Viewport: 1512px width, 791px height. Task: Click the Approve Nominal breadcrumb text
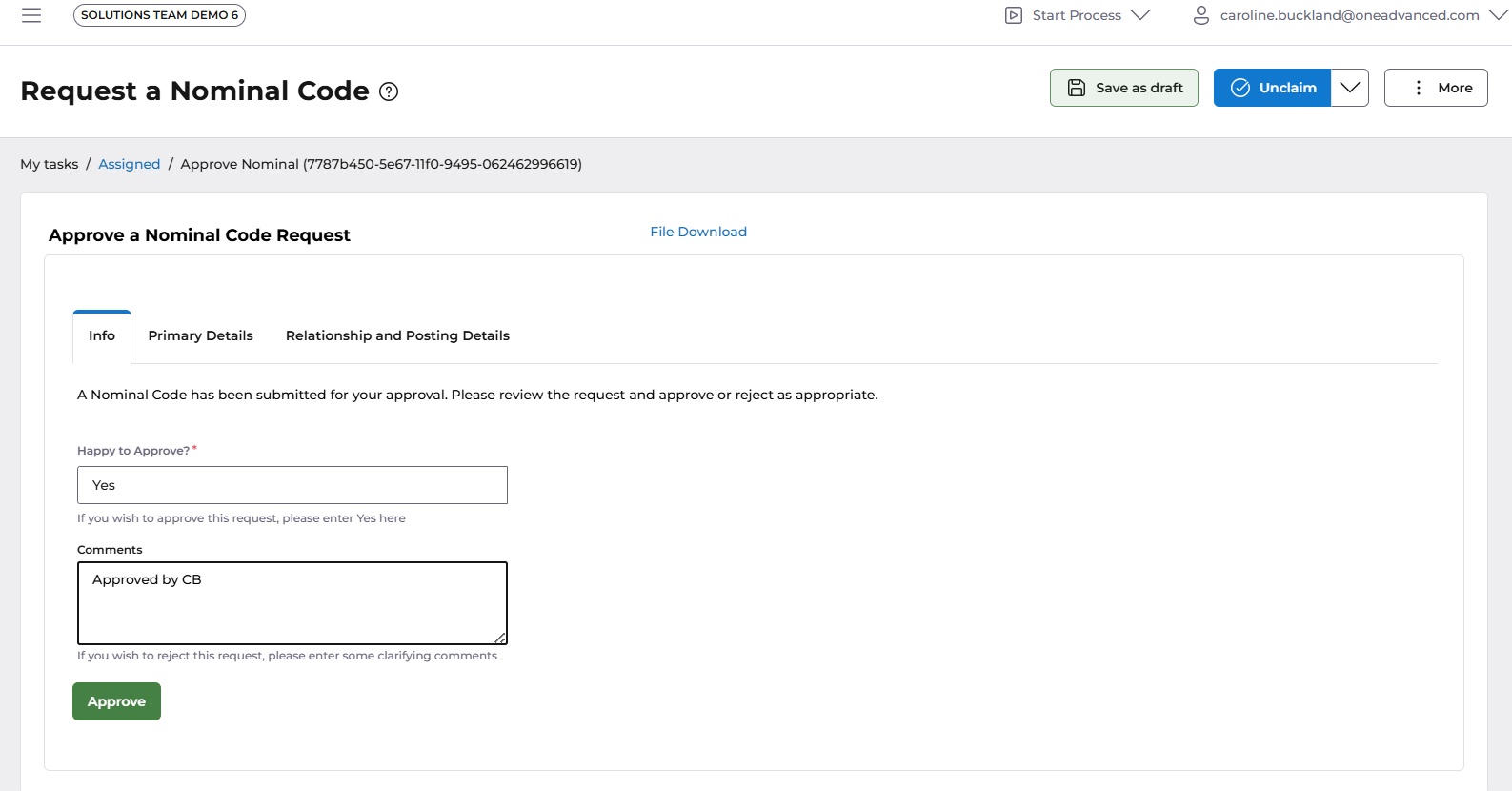click(x=381, y=164)
